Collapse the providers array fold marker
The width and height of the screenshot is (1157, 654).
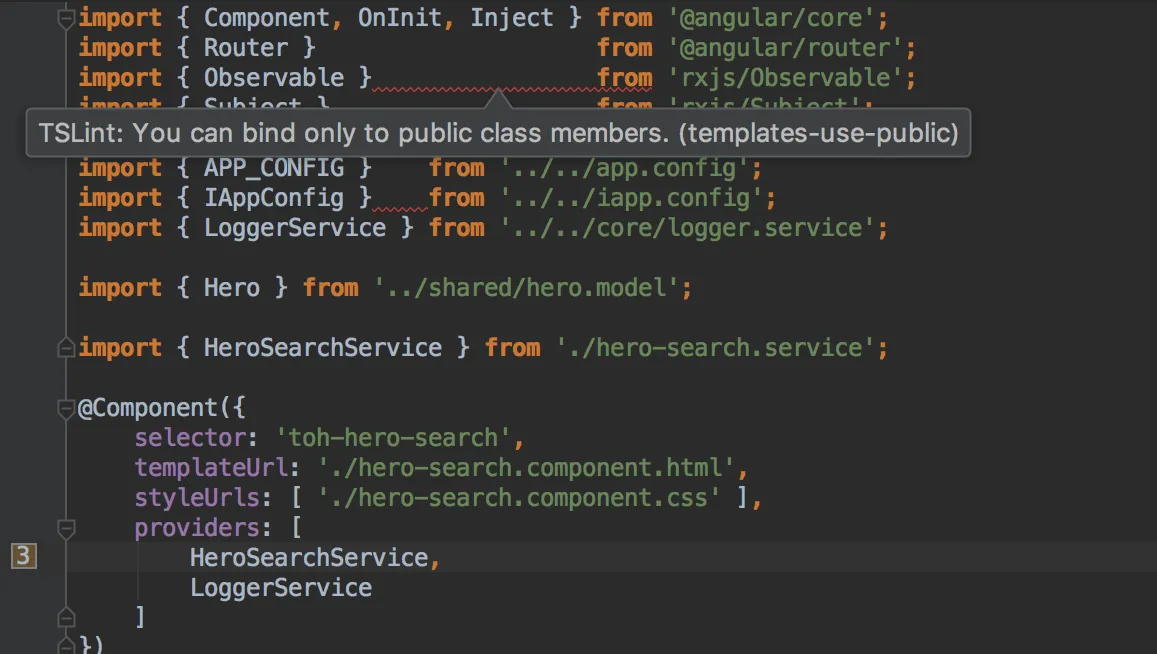66,528
